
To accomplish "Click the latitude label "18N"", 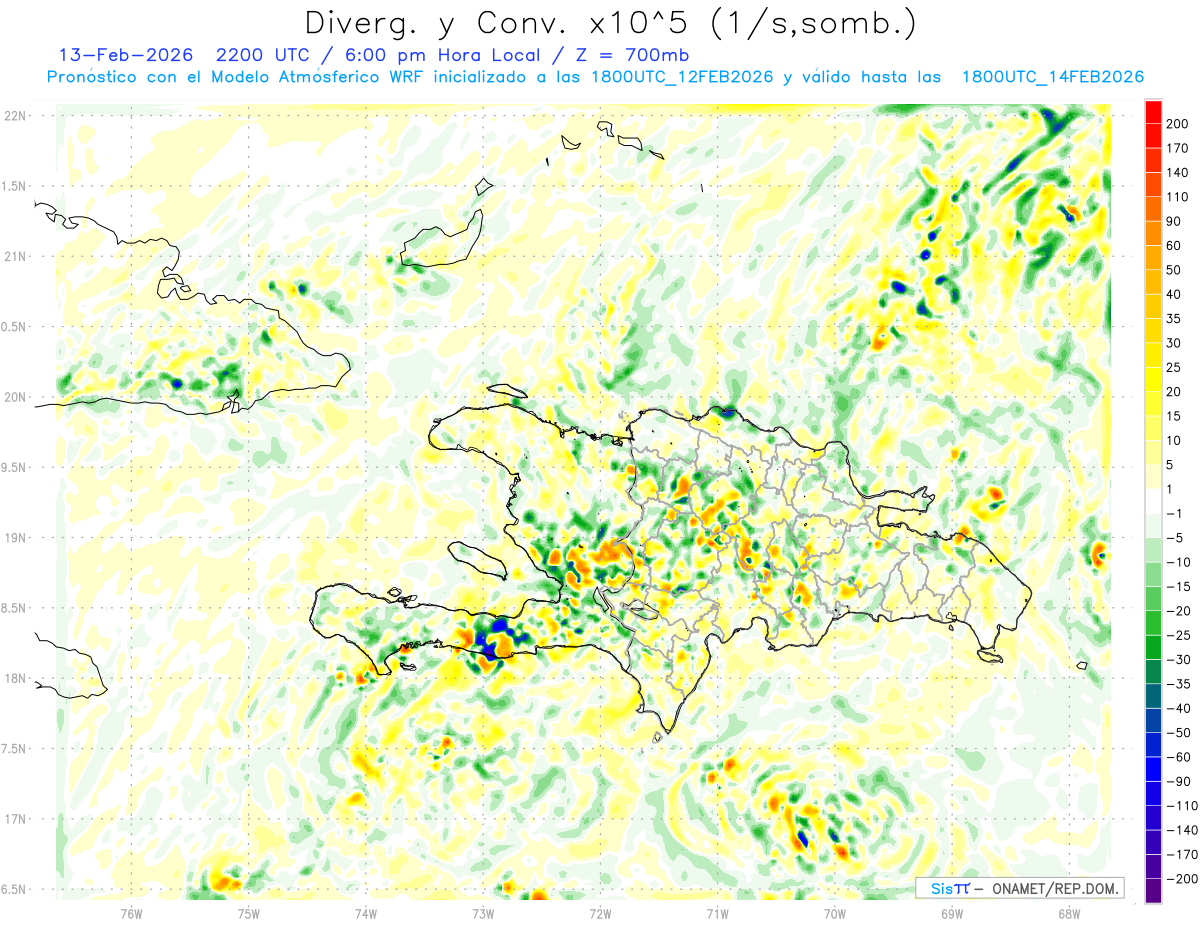I will (x=15, y=679).
